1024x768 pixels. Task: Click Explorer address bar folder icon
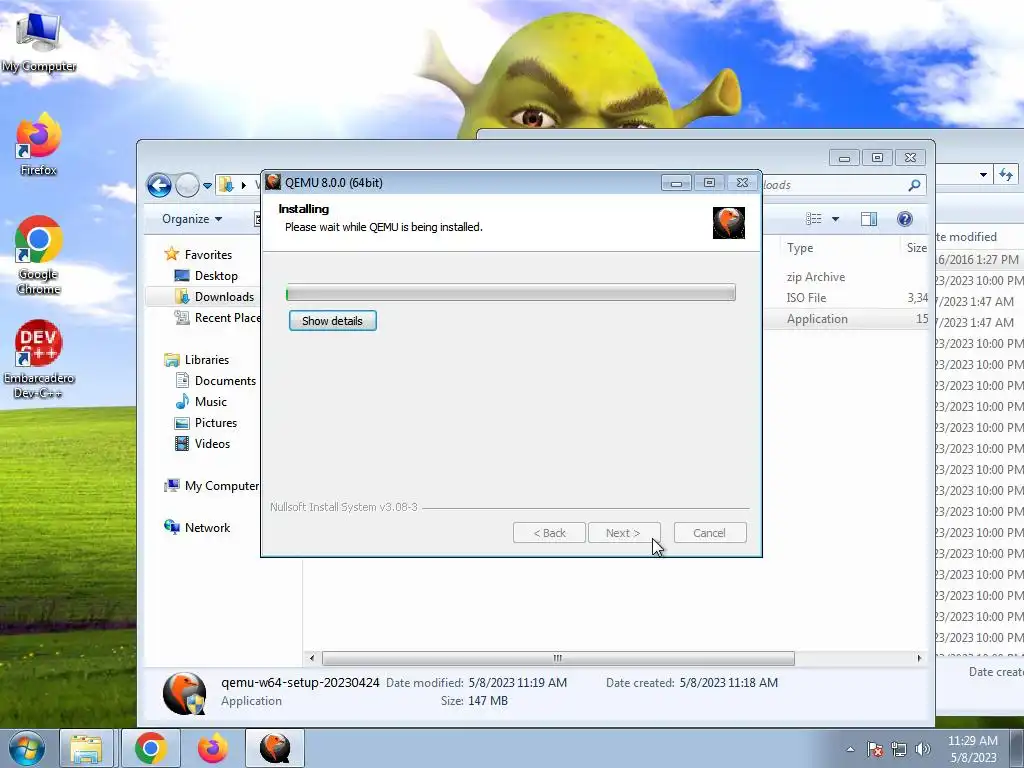click(226, 185)
